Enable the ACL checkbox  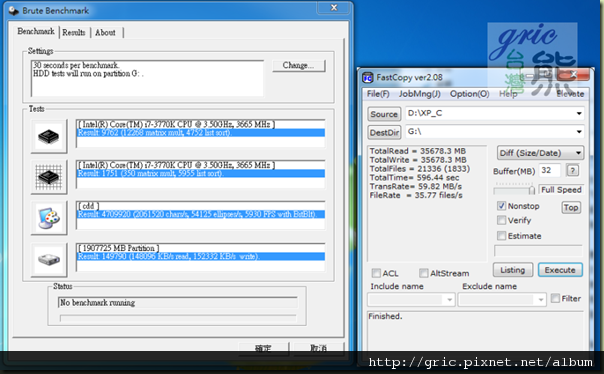[x=376, y=273]
